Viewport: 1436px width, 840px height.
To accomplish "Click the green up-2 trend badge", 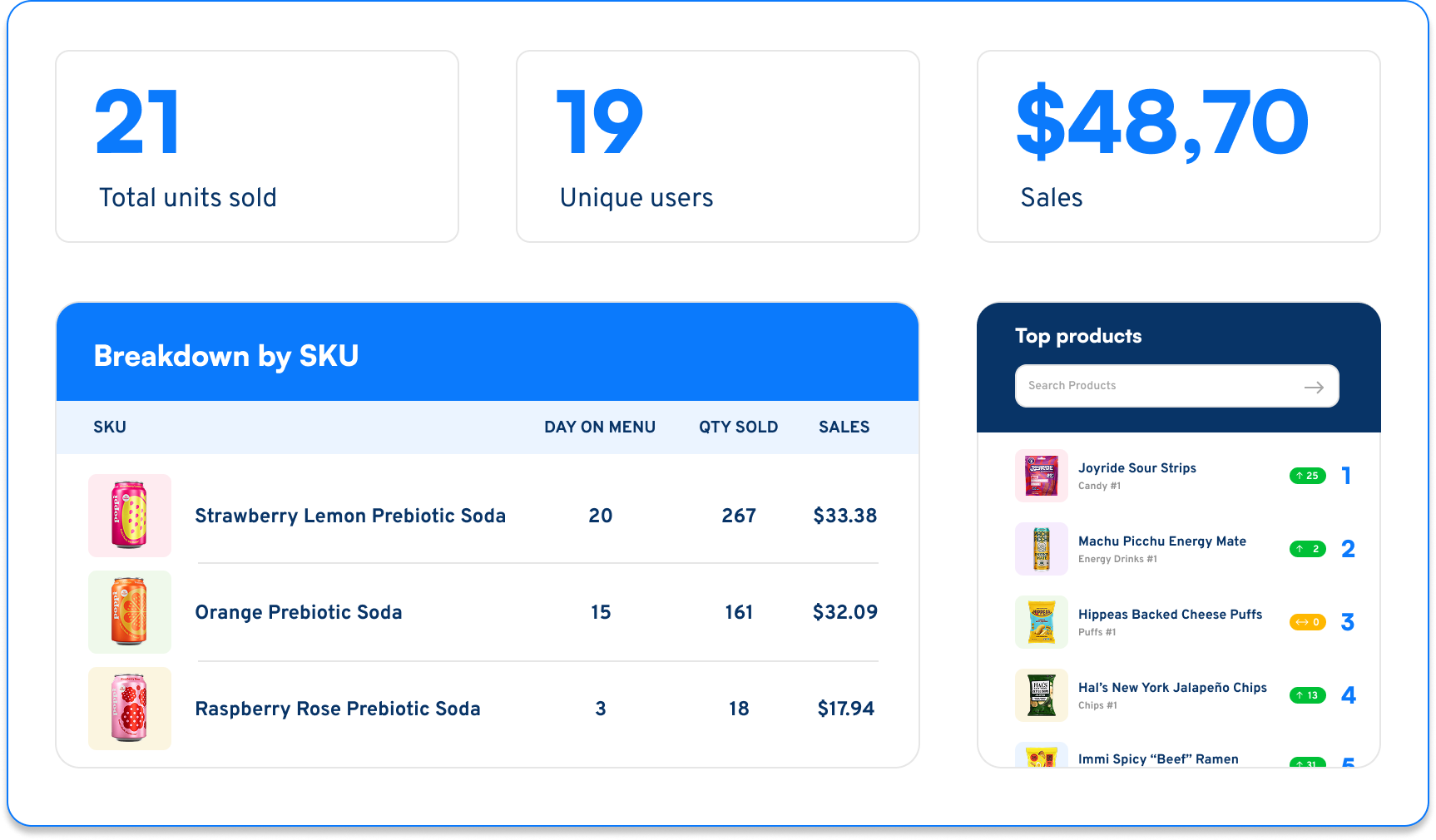I will [1307, 549].
